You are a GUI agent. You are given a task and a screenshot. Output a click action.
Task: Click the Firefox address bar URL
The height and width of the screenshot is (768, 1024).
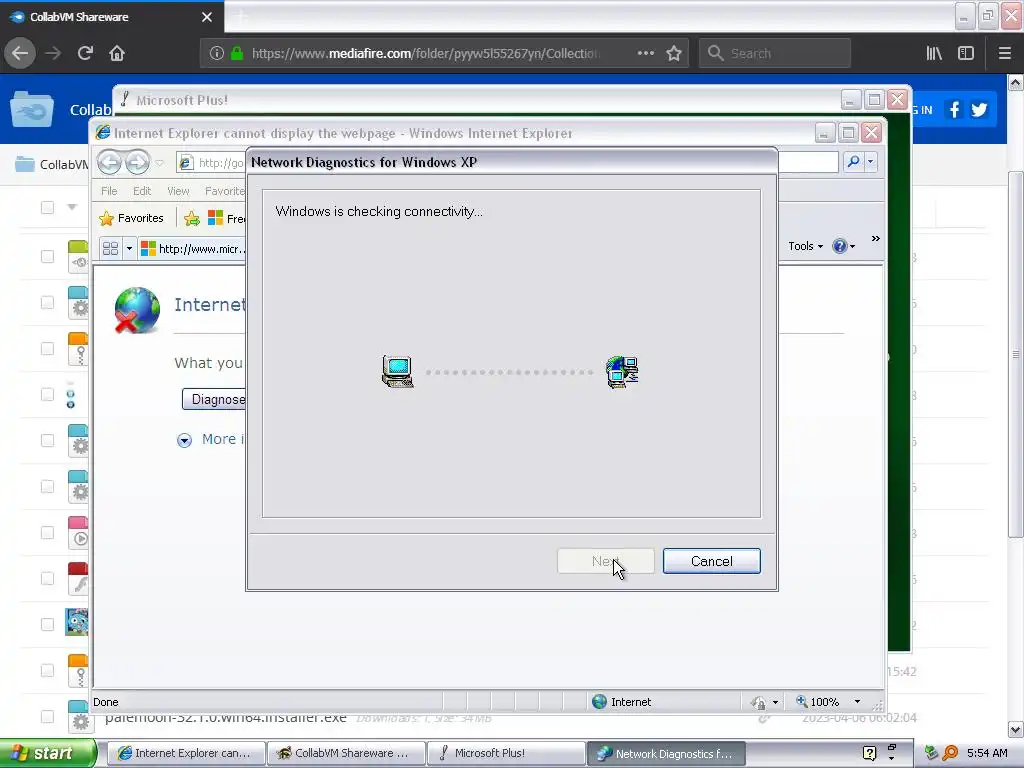point(425,53)
